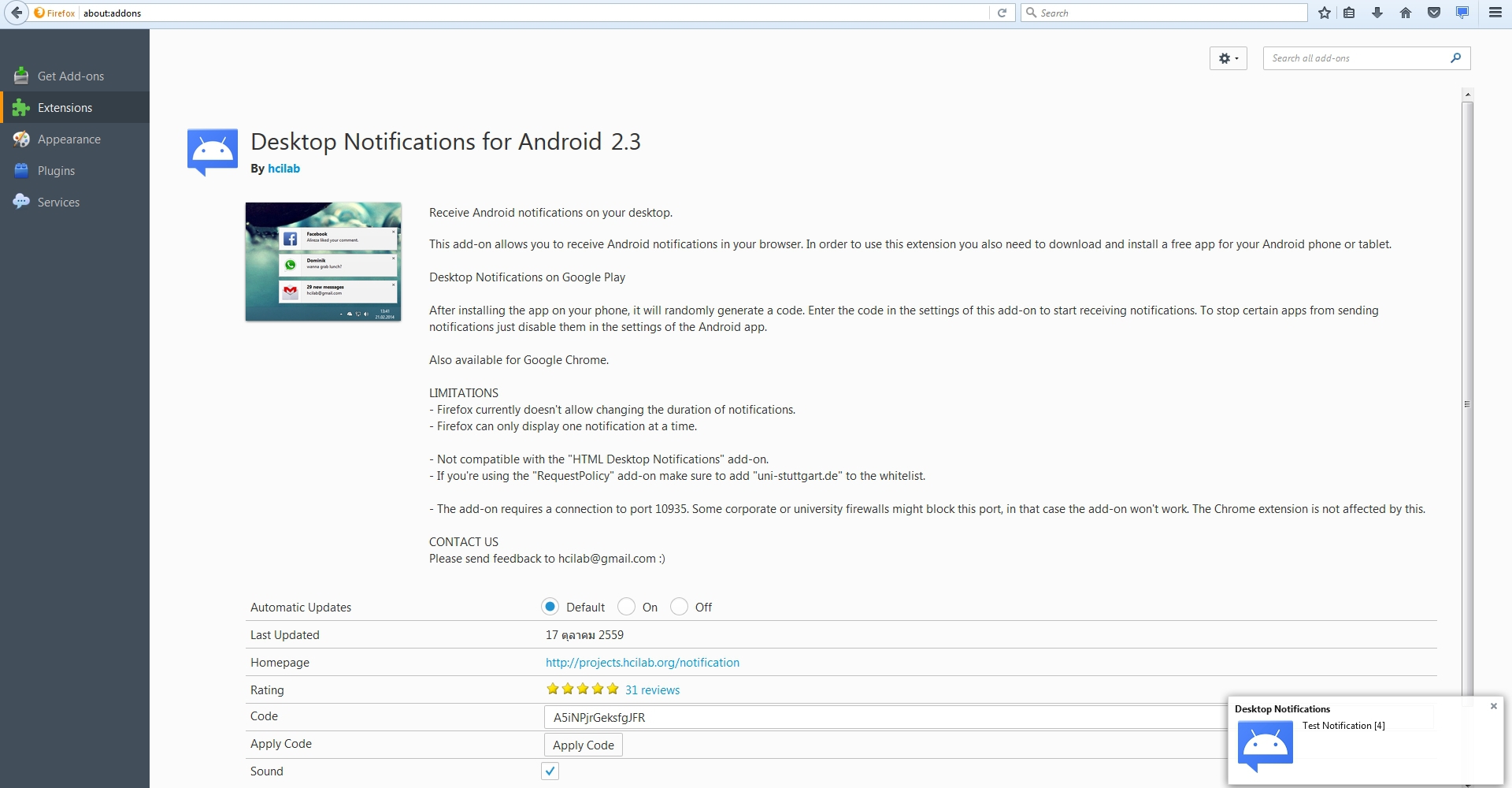Screen dimensions: 1512x788
Task: Open the Firefox hamburger menu
Action: pos(1495,13)
